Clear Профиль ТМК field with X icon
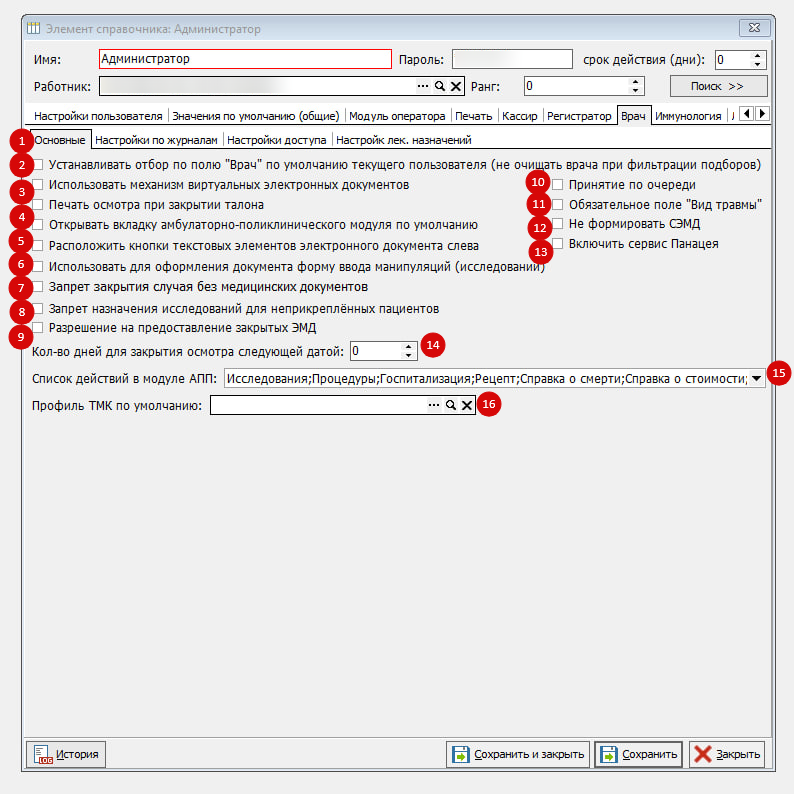The height and width of the screenshot is (794, 794). point(467,405)
